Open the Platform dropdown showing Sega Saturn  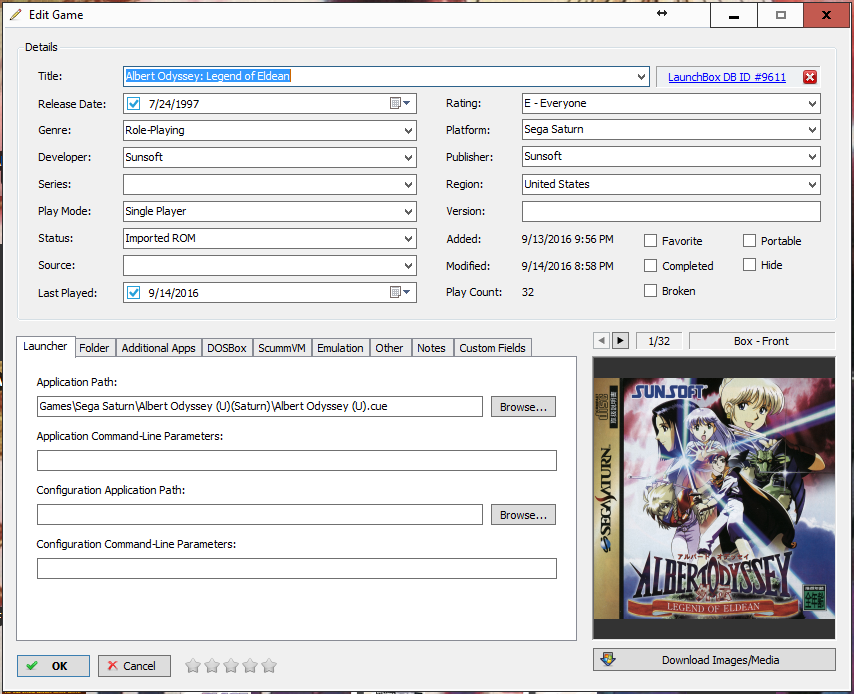pos(812,130)
